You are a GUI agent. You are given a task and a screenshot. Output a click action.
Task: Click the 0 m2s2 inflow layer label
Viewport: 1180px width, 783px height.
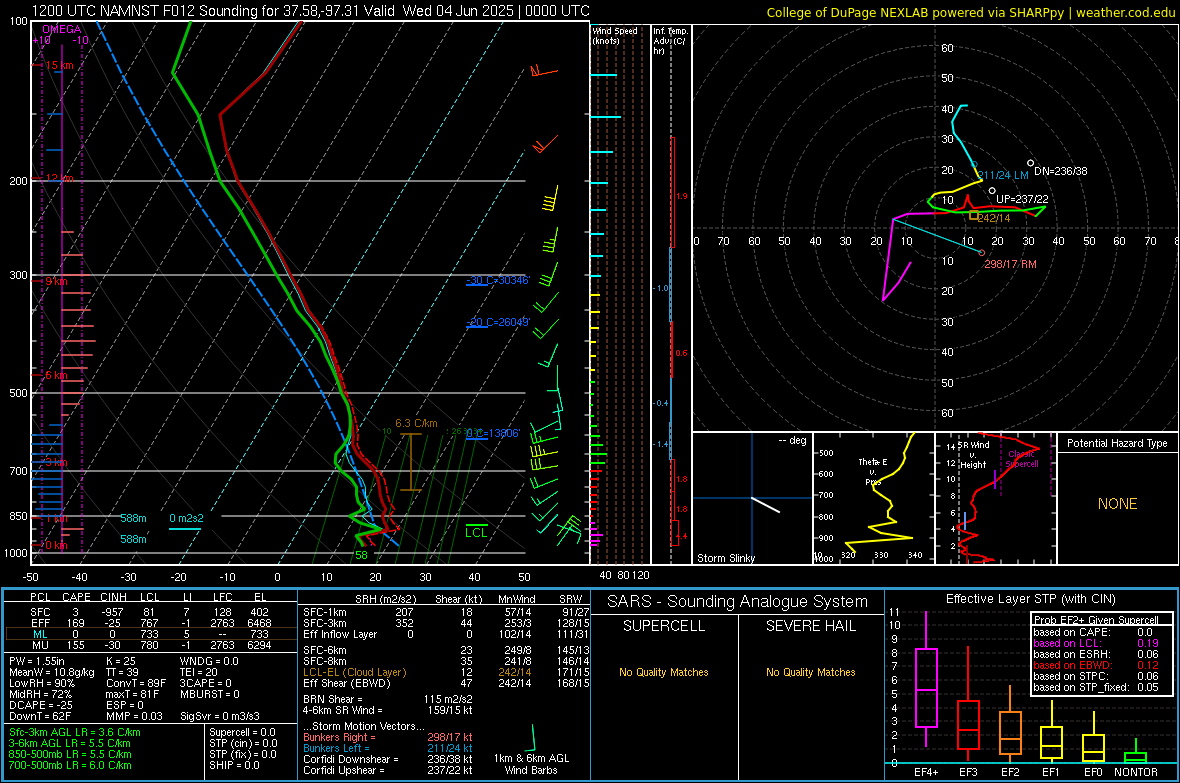click(186, 518)
